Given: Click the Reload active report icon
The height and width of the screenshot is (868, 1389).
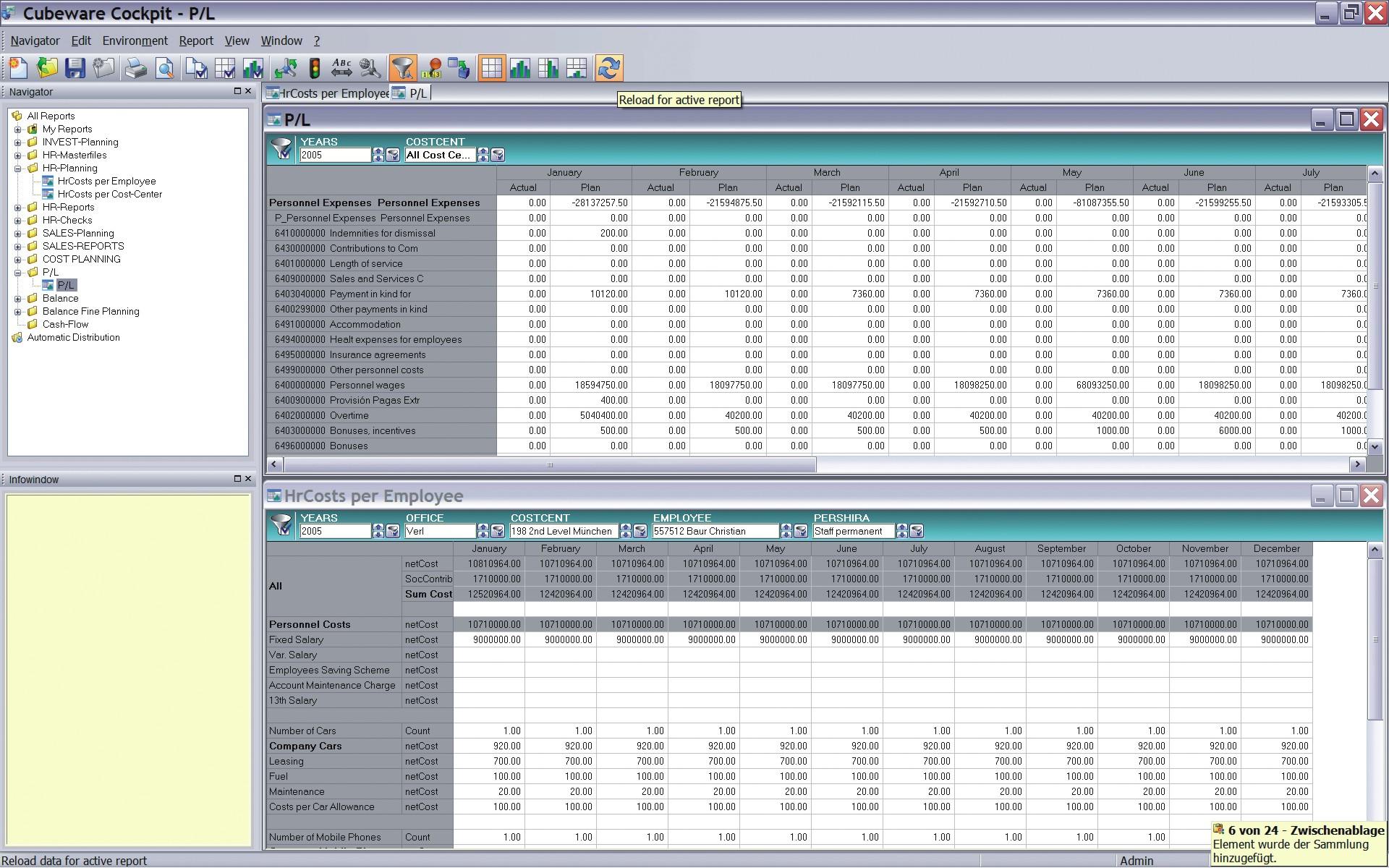Looking at the screenshot, I should 608,68.
